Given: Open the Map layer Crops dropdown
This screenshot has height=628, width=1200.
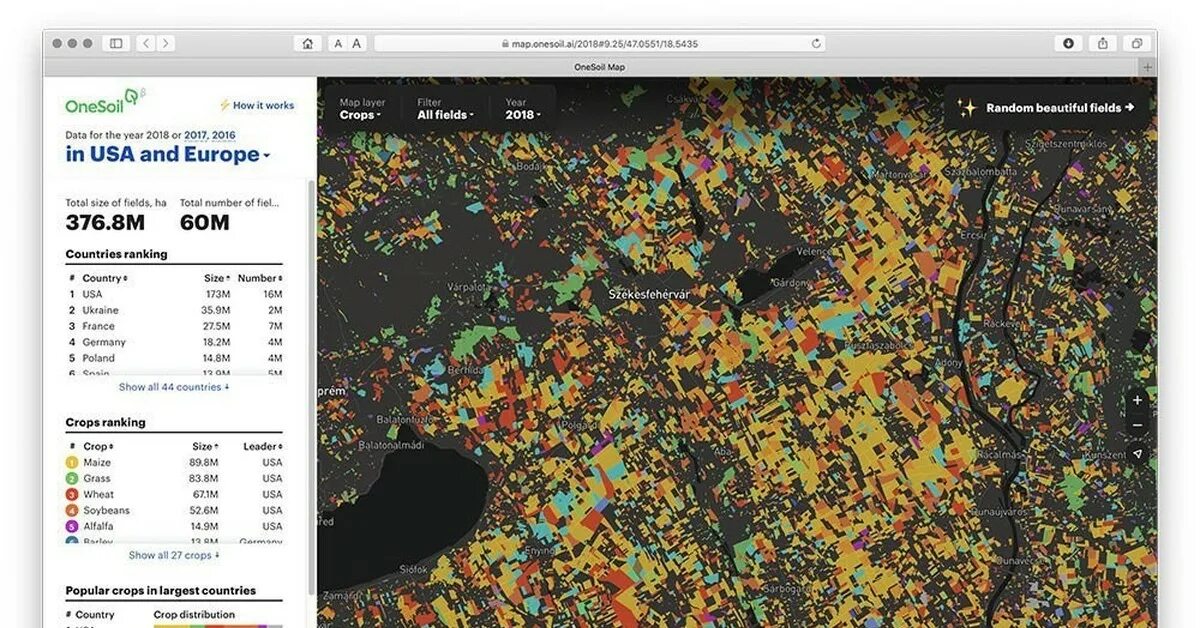Looking at the screenshot, I should point(363,109).
